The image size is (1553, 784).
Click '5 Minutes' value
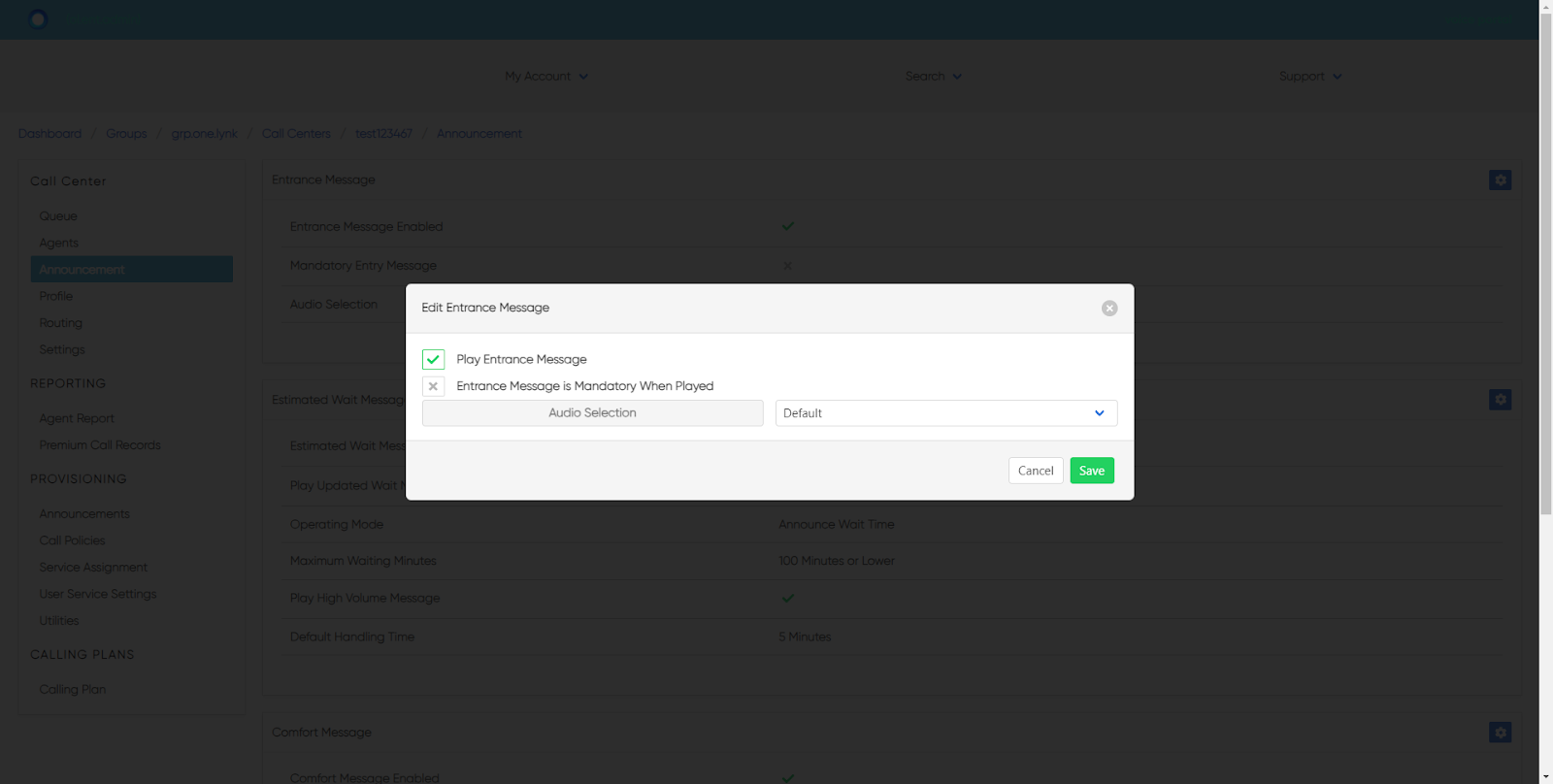pyautogui.click(x=805, y=637)
